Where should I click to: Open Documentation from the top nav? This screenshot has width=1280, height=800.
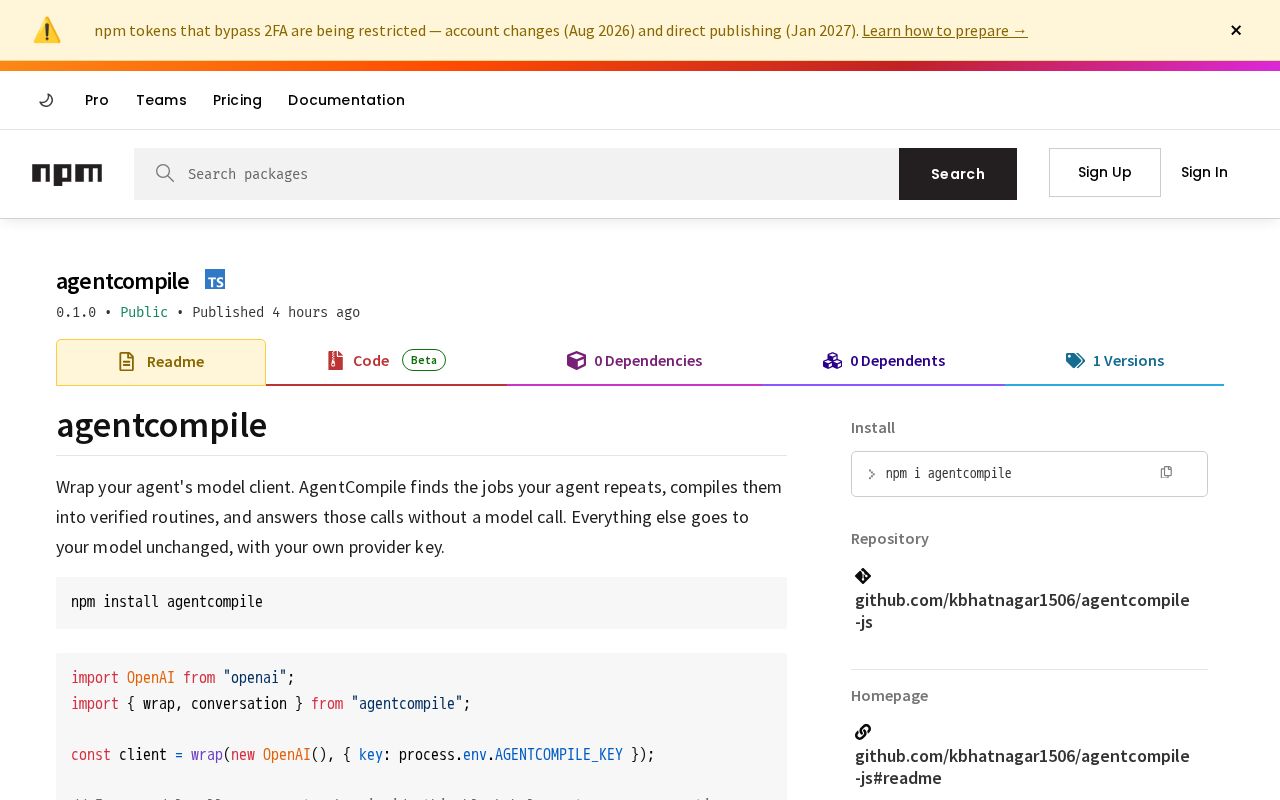pos(346,100)
